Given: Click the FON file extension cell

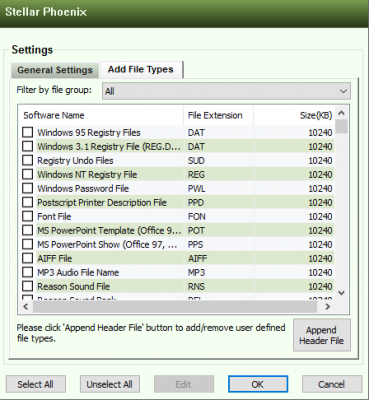Looking at the screenshot, I should coord(218,217).
